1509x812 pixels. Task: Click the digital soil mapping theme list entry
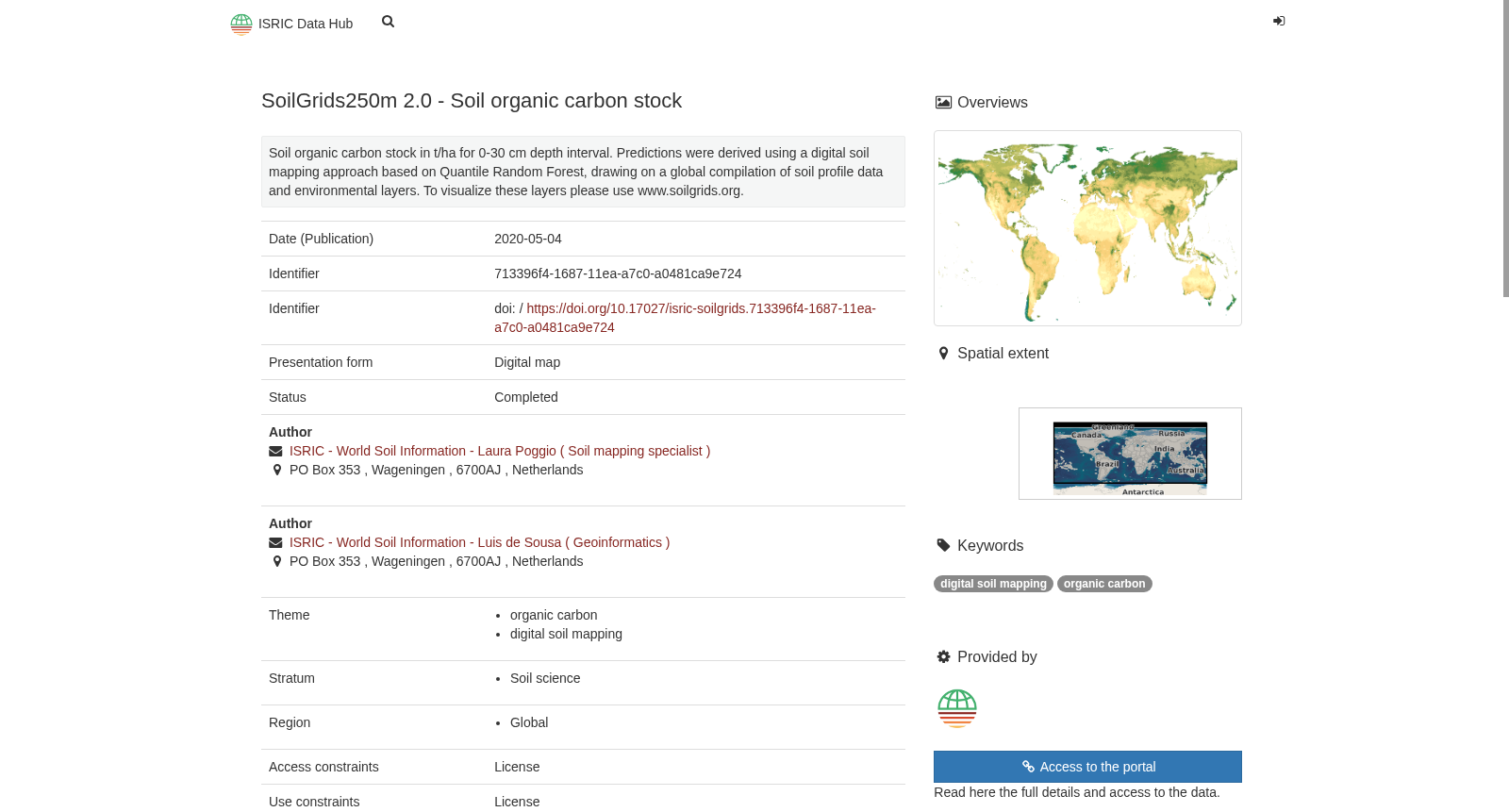[x=566, y=634]
